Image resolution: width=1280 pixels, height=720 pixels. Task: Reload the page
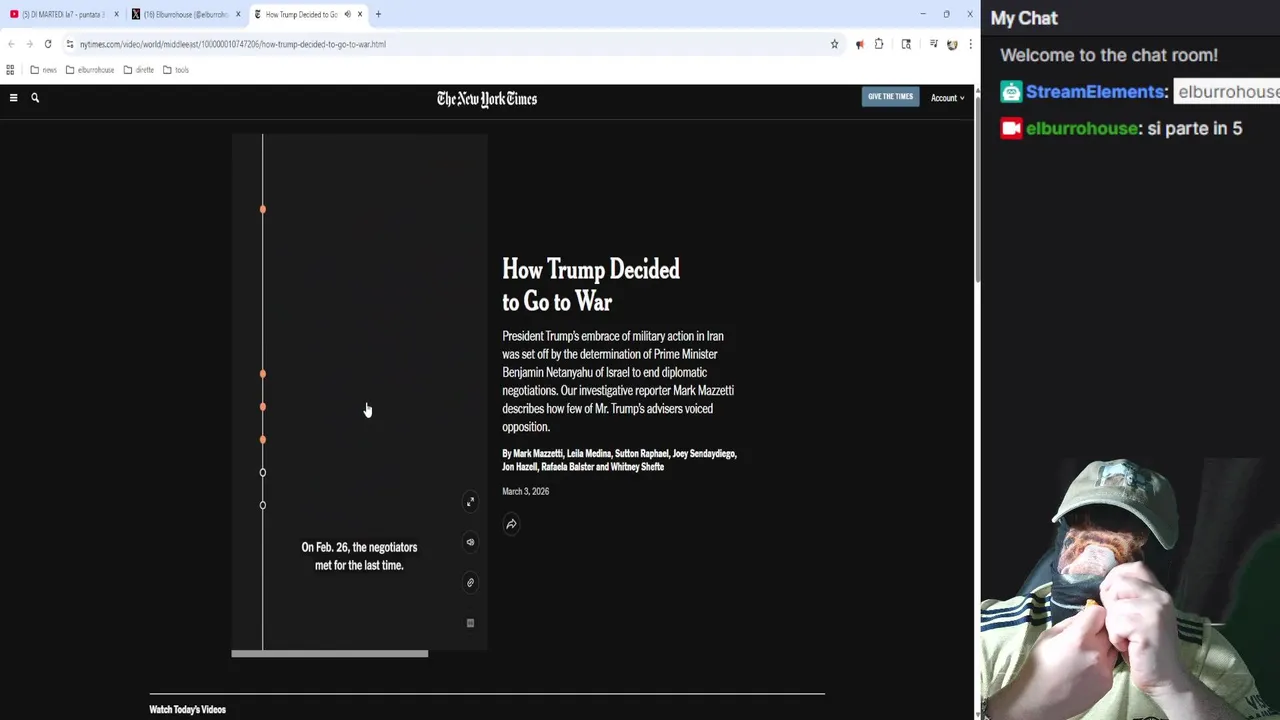coord(47,44)
